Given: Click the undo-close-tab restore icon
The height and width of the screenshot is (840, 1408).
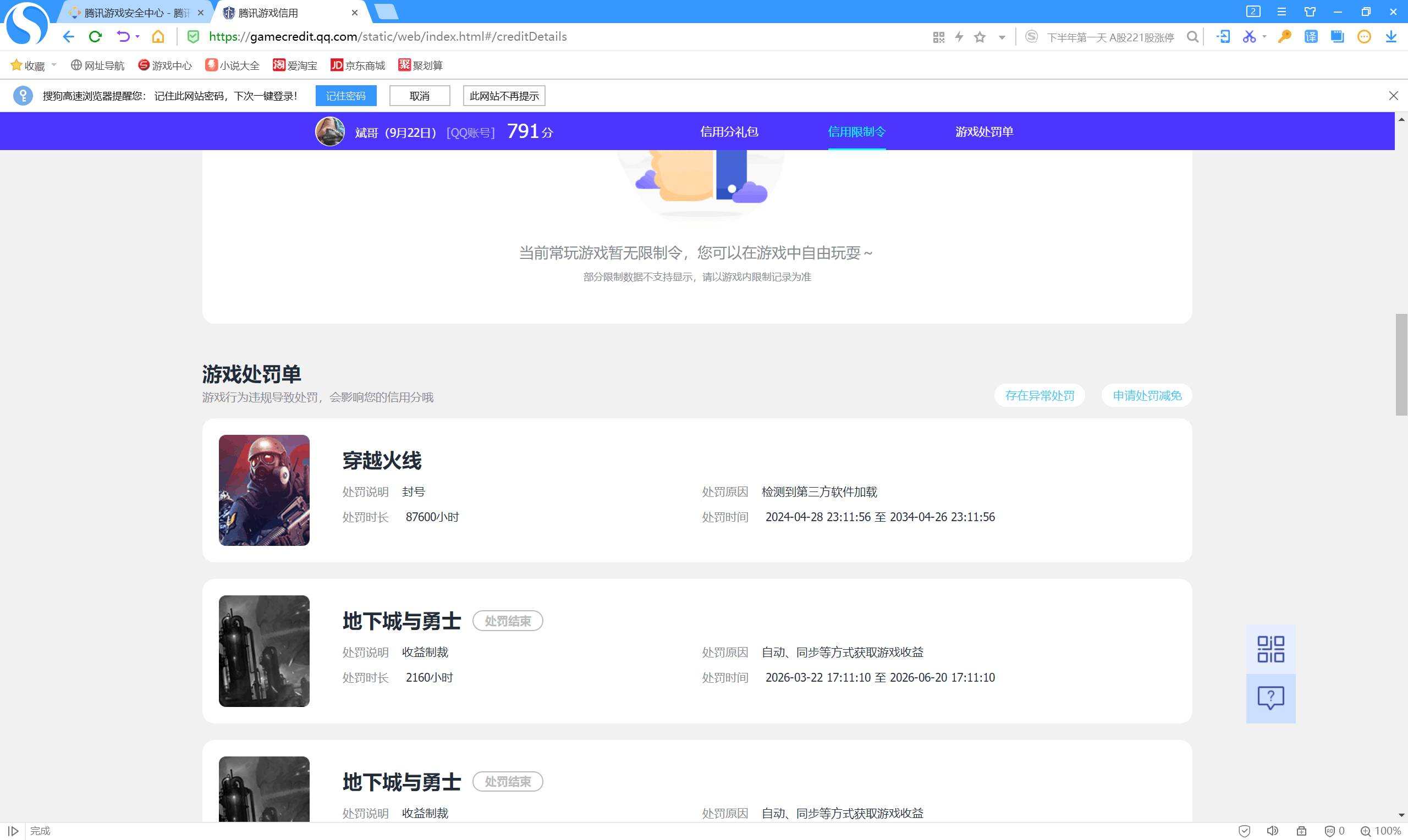Looking at the screenshot, I should [x=122, y=37].
